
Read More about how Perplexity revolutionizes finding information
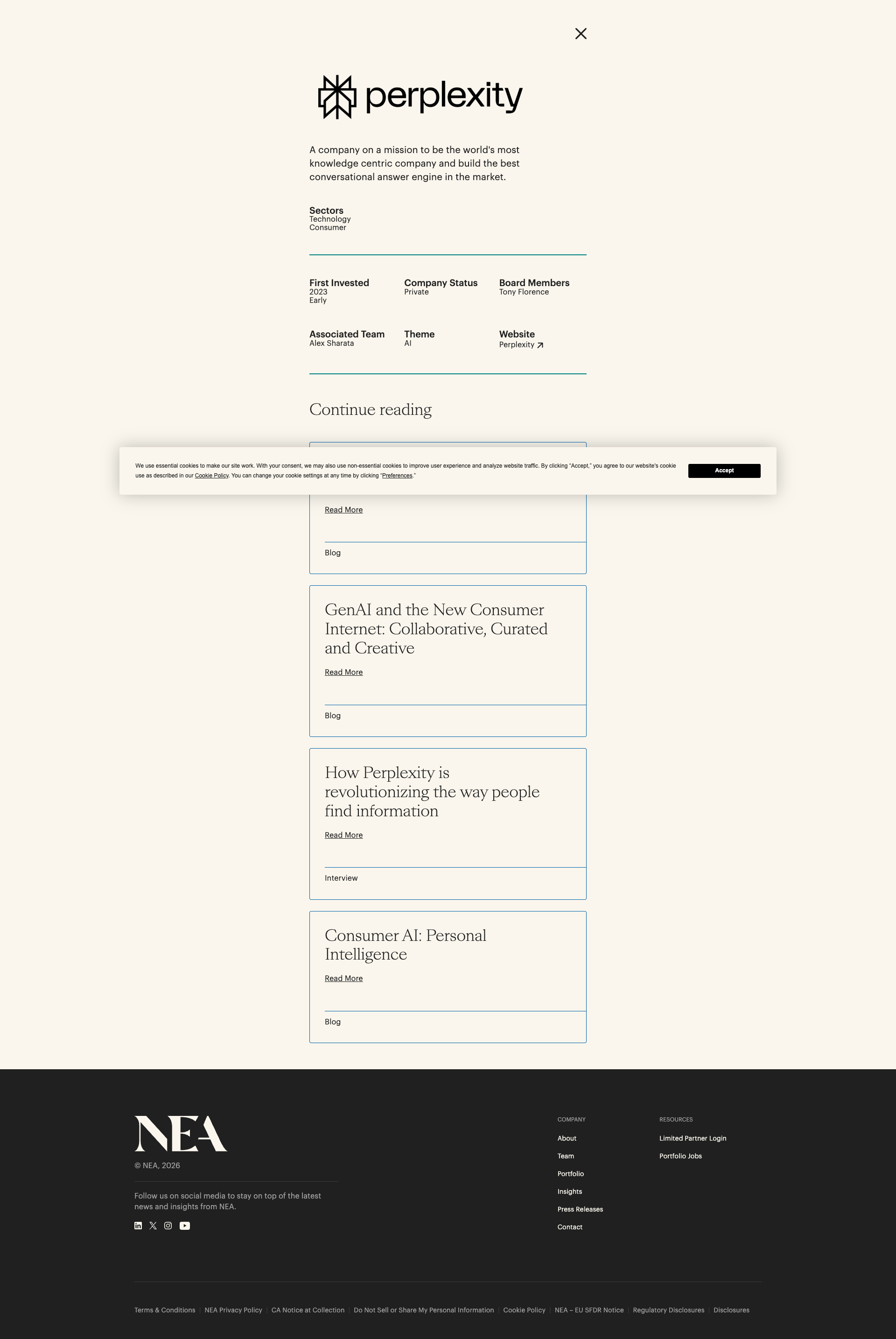coord(343,835)
